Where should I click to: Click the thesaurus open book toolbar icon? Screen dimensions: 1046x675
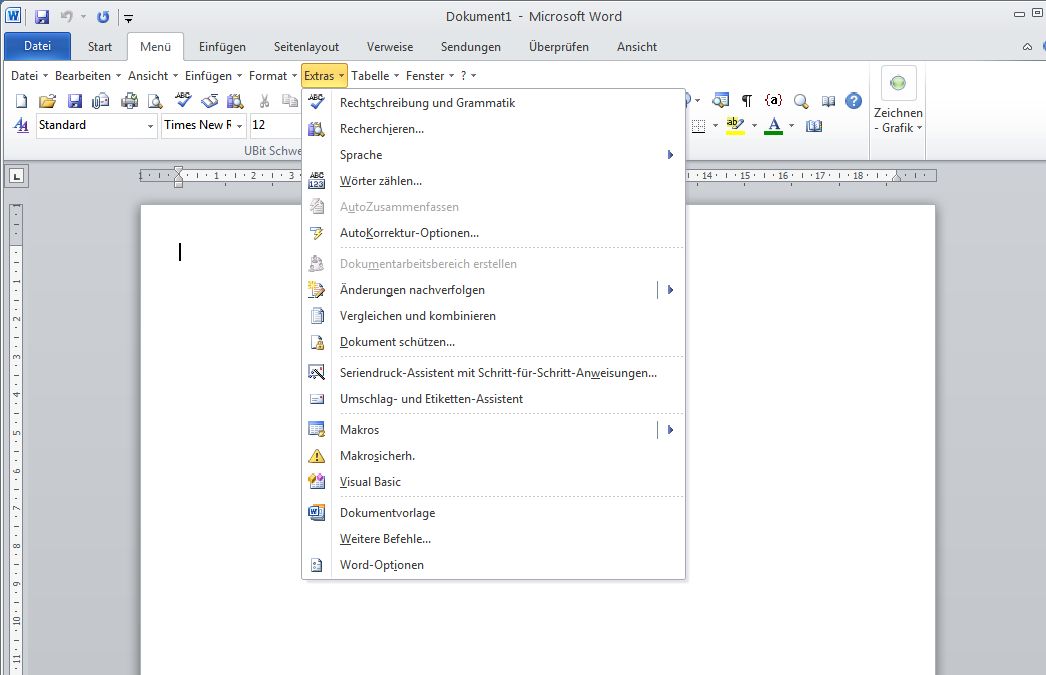click(x=209, y=101)
